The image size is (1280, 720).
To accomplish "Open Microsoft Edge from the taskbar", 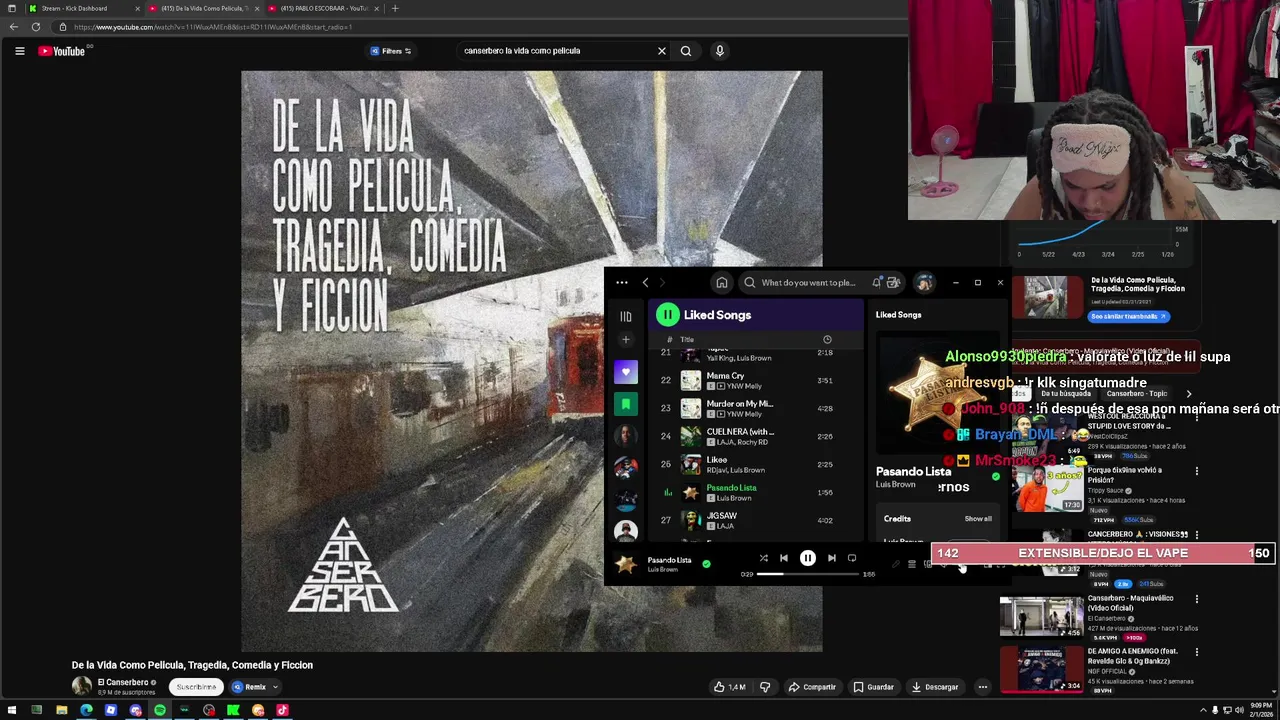I will coord(86,710).
